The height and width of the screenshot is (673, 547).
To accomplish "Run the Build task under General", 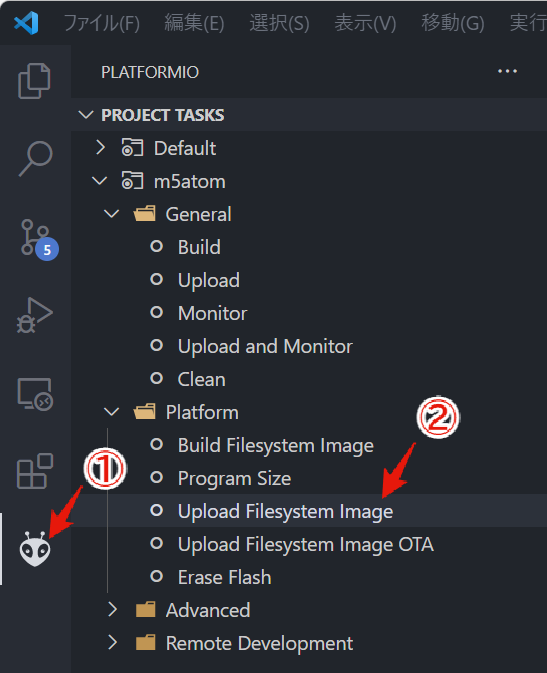I will tap(199, 247).
